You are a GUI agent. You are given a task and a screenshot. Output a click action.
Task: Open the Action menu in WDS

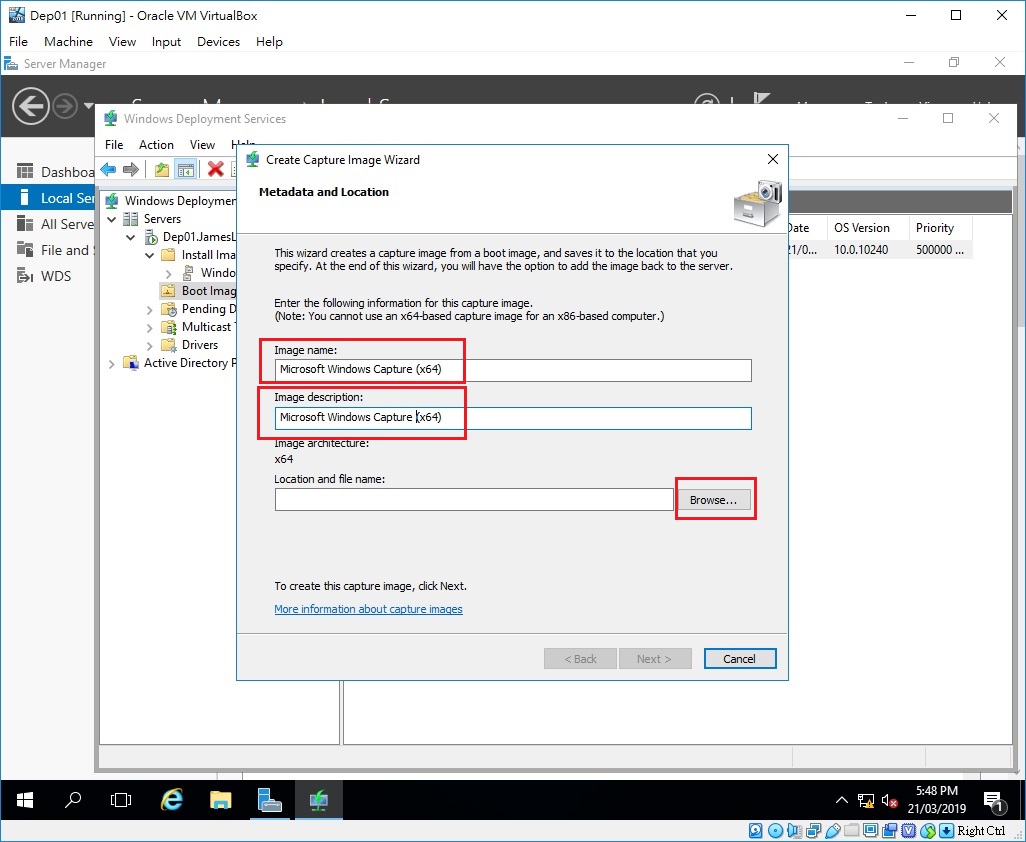[156, 144]
